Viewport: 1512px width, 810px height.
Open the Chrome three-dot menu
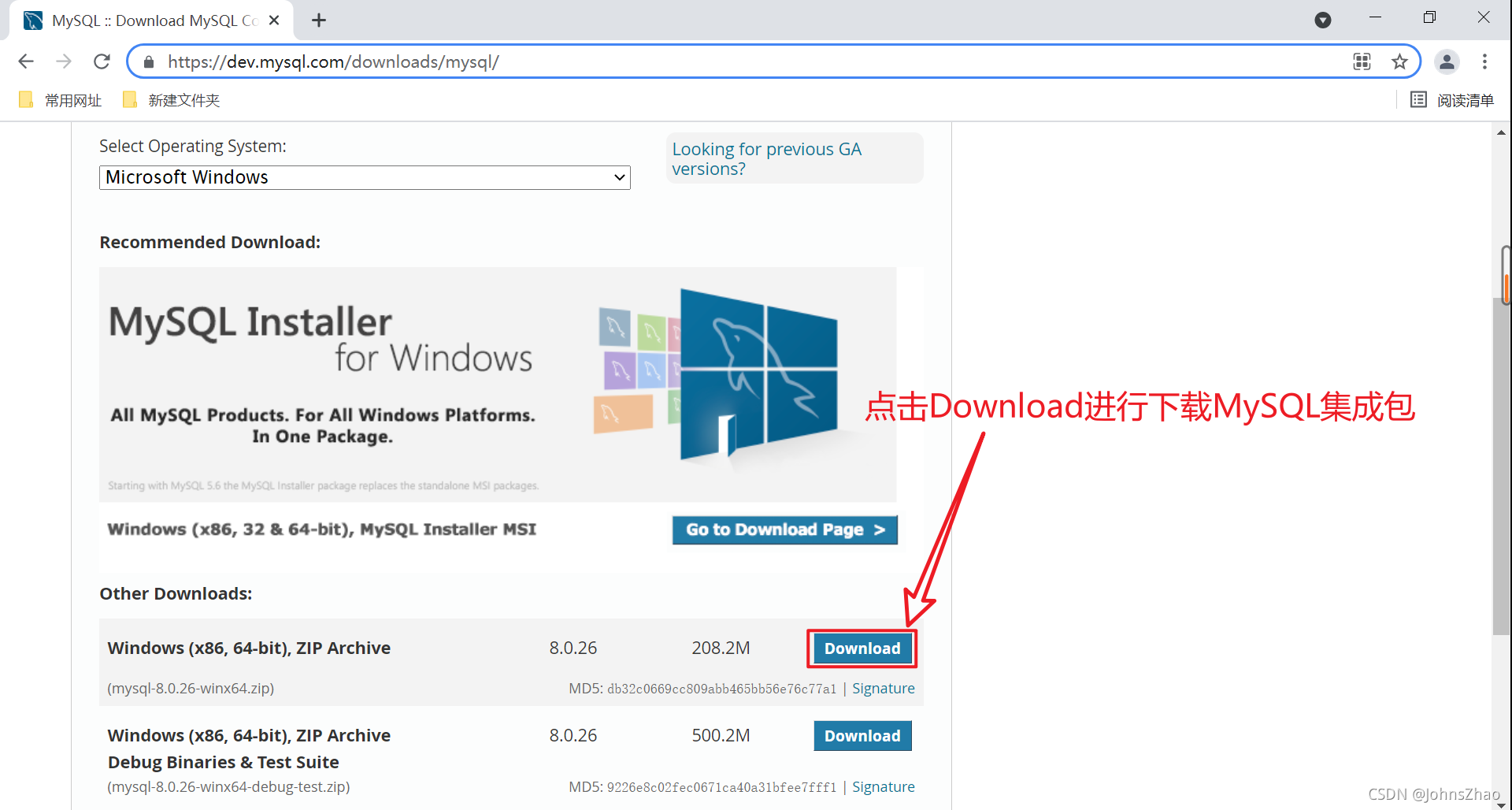pos(1484,61)
